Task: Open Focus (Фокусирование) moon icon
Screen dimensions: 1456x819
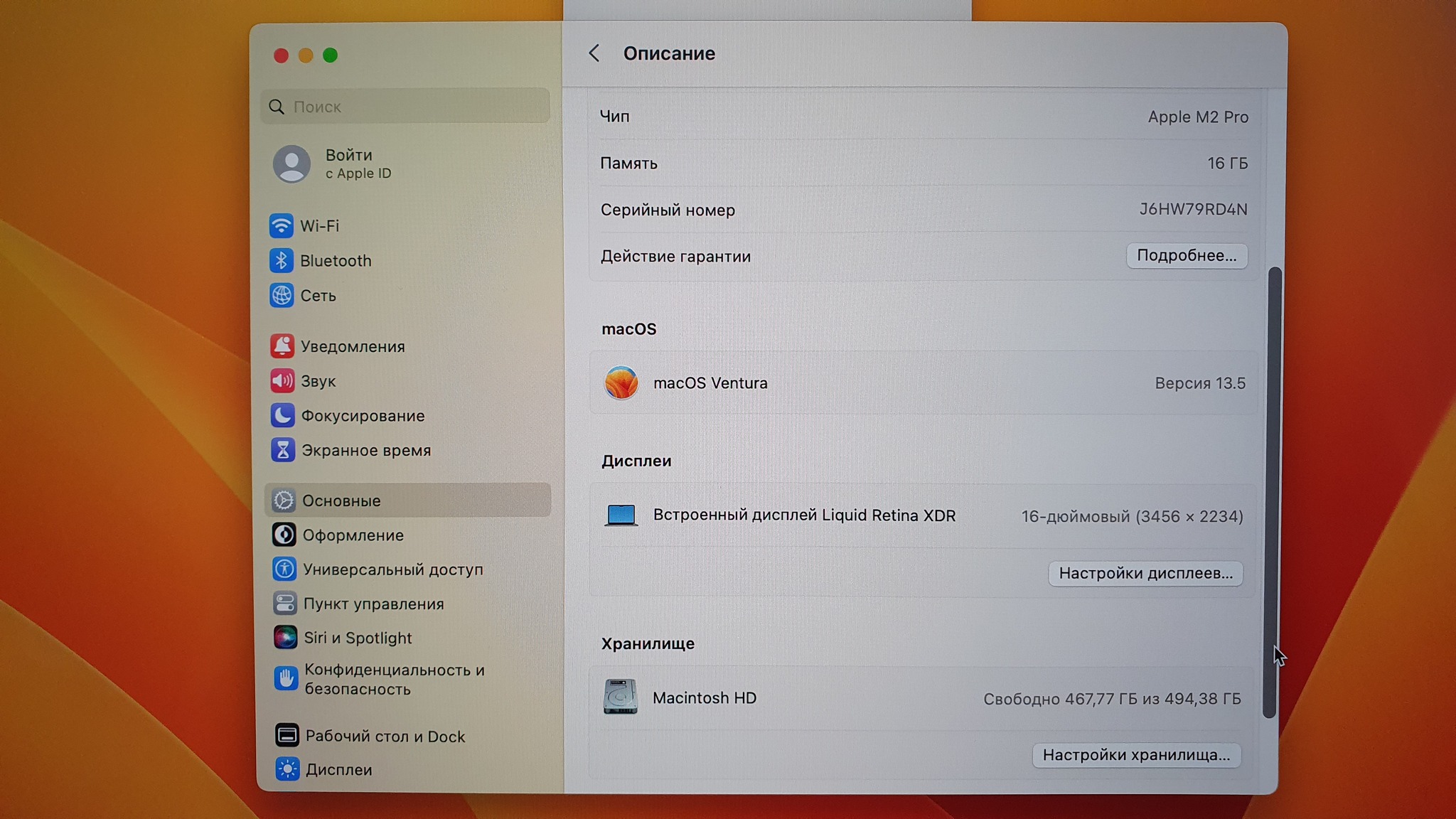Action: 282,415
